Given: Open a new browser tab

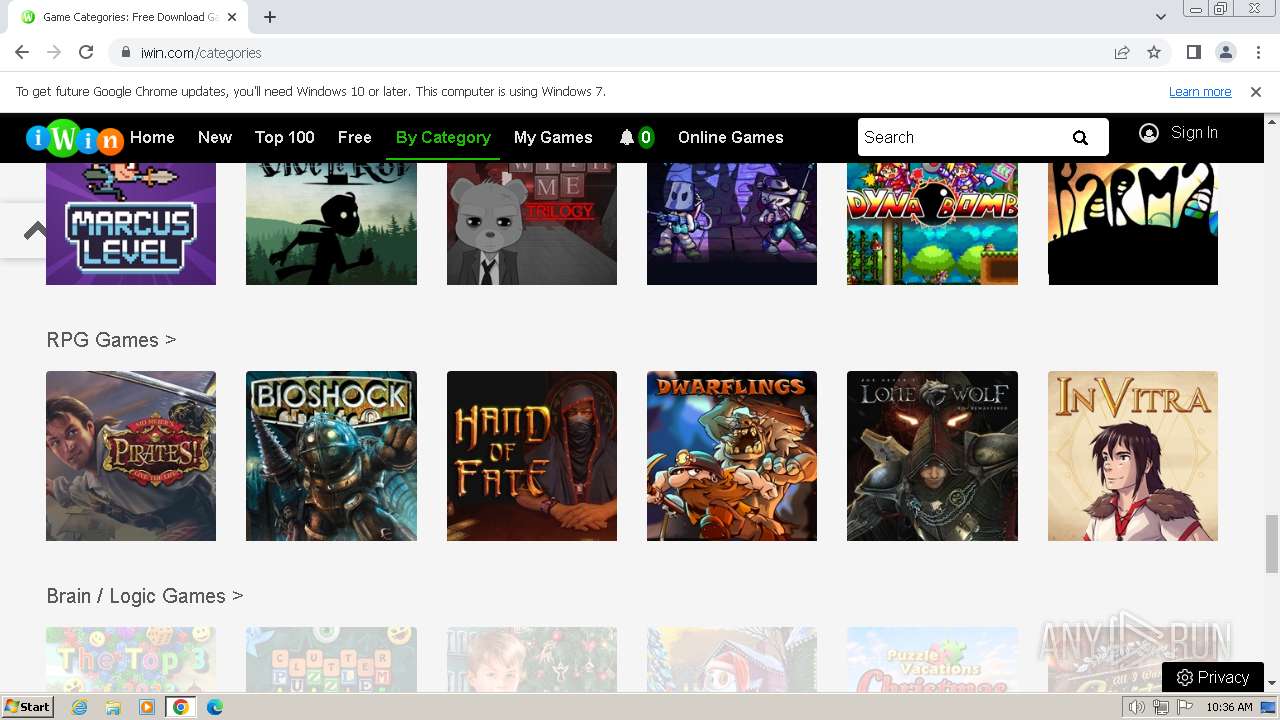Looking at the screenshot, I should click(270, 17).
